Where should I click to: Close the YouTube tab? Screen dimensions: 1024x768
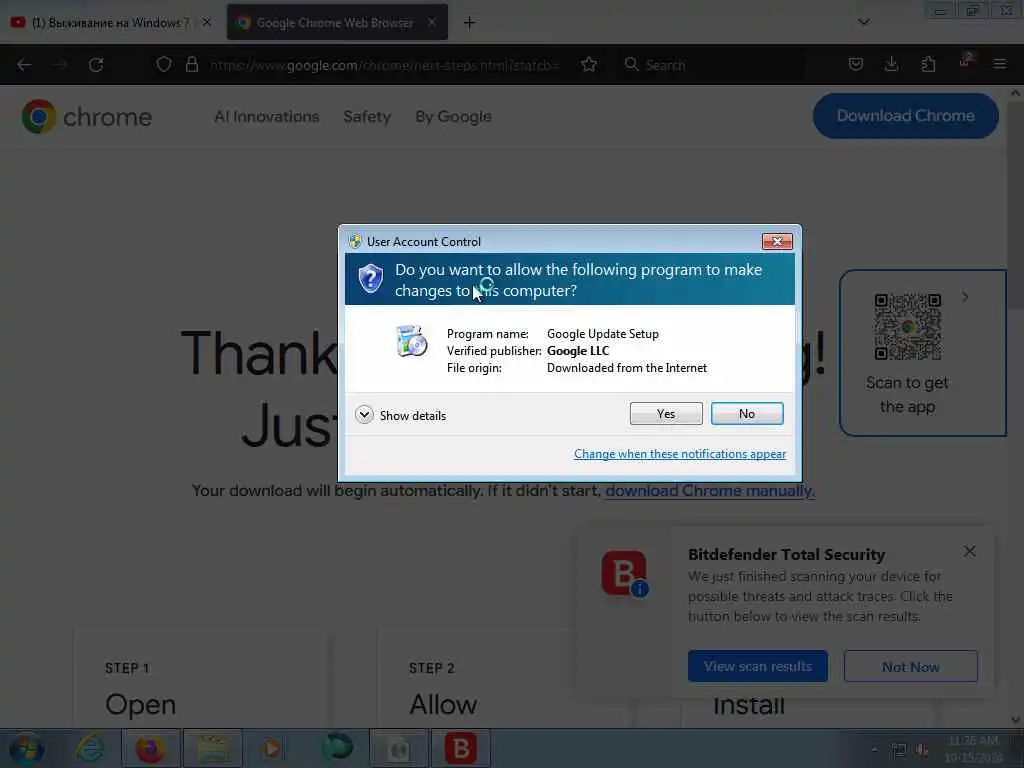(206, 22)
